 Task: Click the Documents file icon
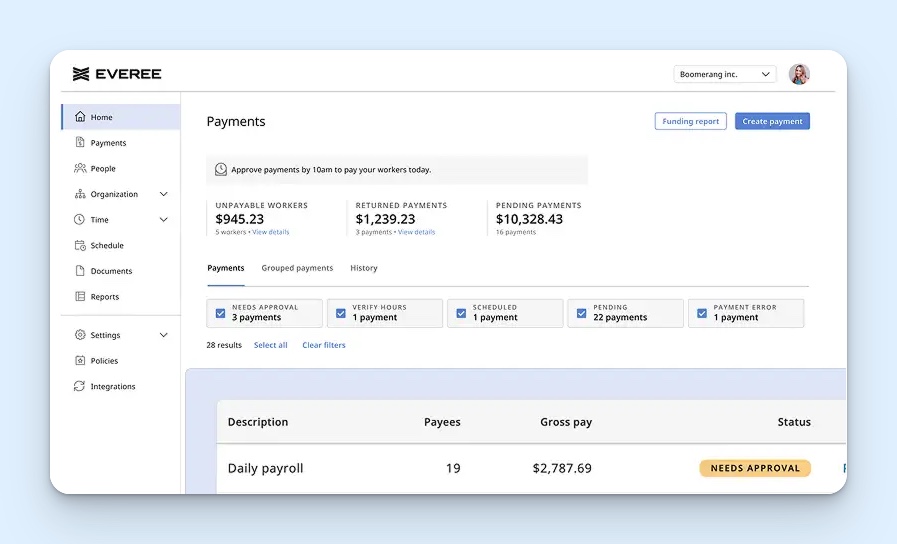tap(80, 271)
